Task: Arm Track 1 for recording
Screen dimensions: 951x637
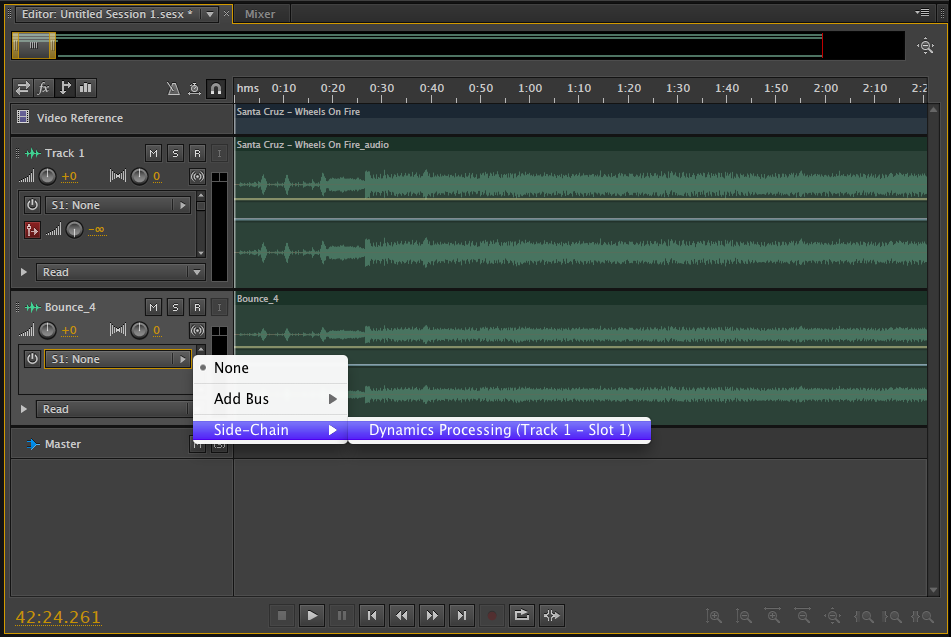Action: (197, 153)
